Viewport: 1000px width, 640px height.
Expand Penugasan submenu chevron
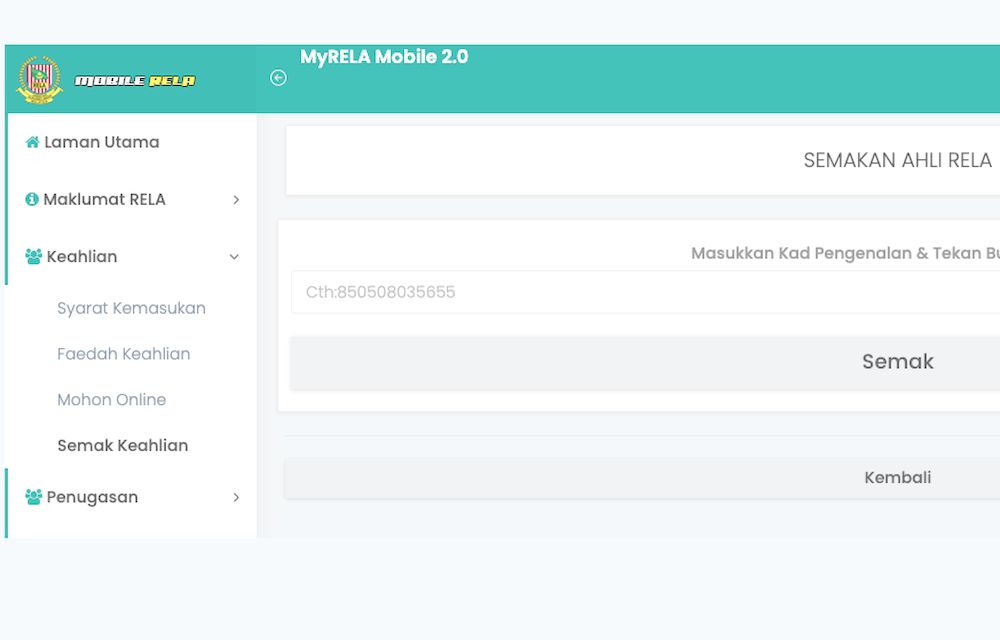(236, 497)
